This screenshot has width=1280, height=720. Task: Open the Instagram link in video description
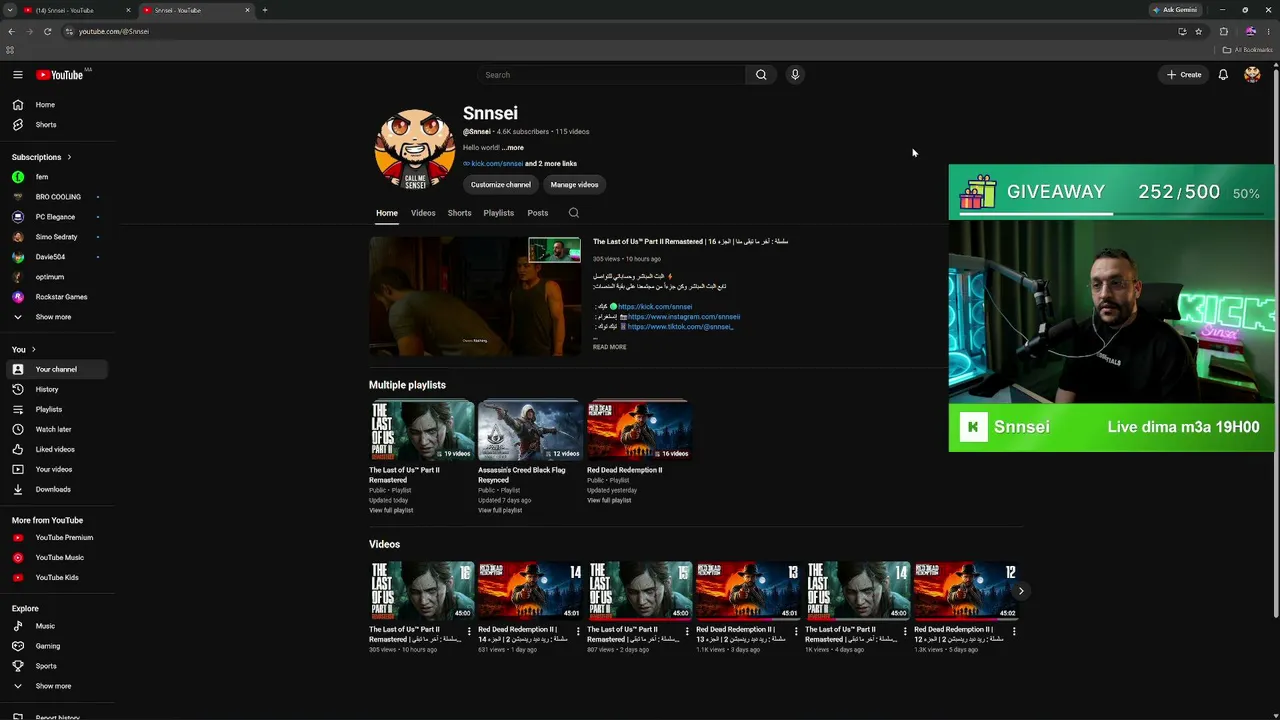click(x=684, y=317)
